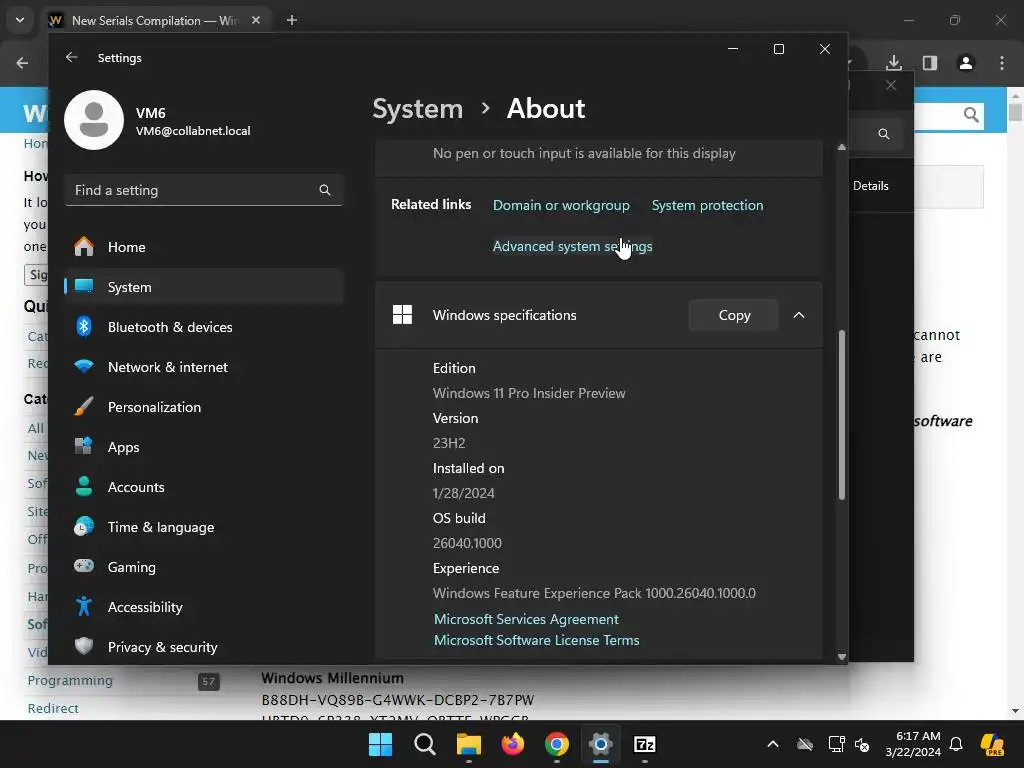Image resolution: width=1024 pixels, height=768 pixels.
Task: Select the version value 23H2
Action: 449,443
